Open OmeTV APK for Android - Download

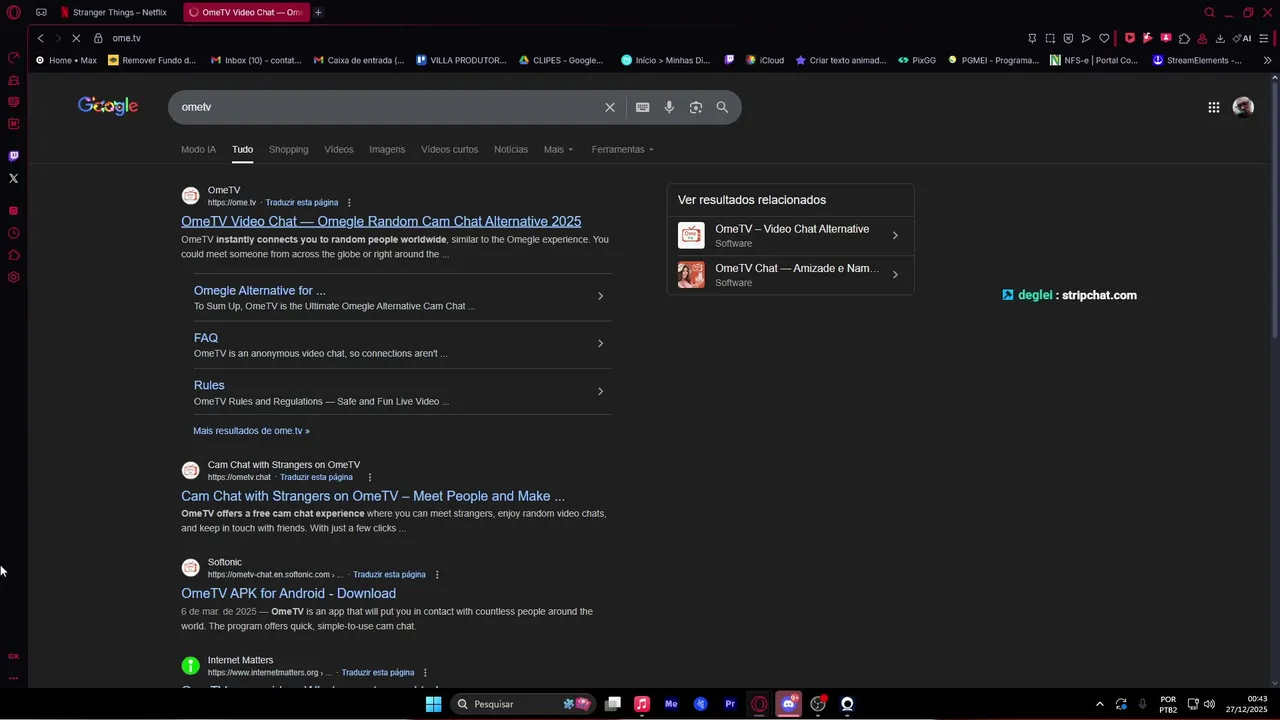click(288, 593)
